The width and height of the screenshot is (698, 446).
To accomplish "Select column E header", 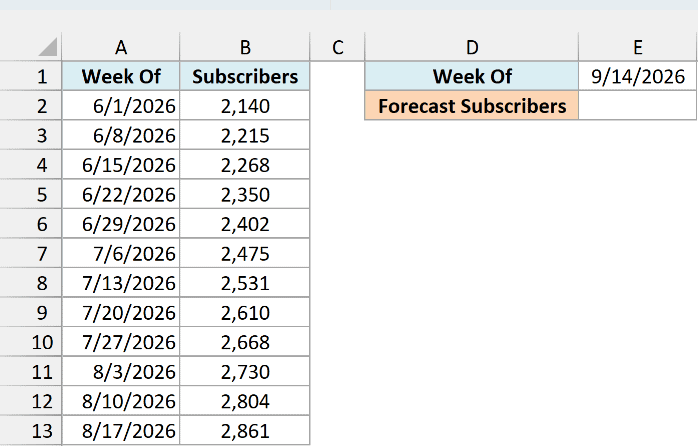I will [638, 47].
